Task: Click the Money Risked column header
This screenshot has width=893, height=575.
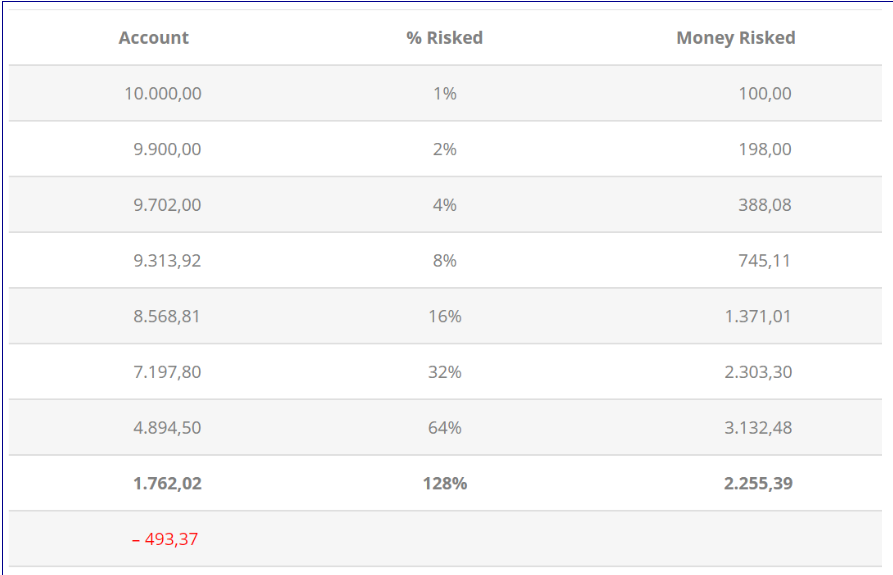Action: point(735,38)
